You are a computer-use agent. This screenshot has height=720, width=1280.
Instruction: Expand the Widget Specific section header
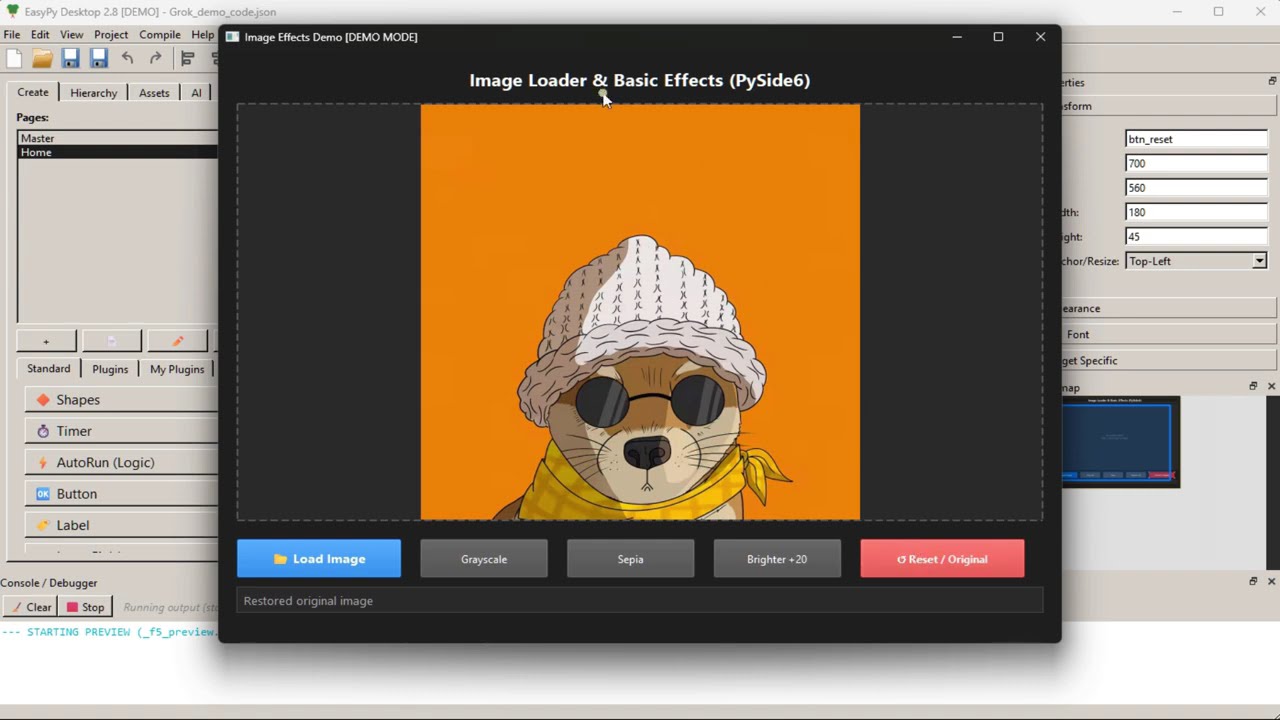coord(1169,360)
